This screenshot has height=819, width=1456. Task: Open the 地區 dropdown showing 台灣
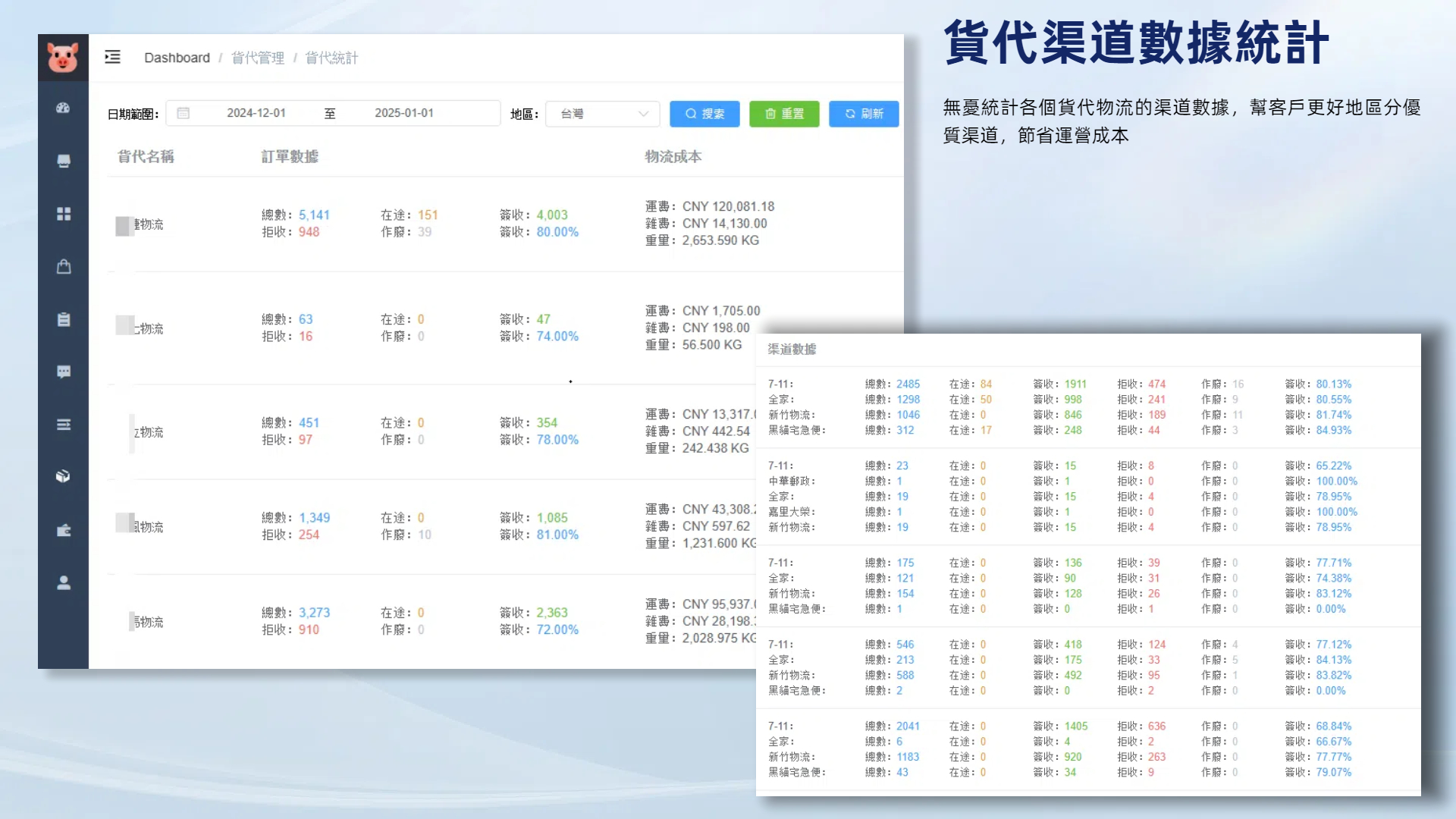click(603, 114)
